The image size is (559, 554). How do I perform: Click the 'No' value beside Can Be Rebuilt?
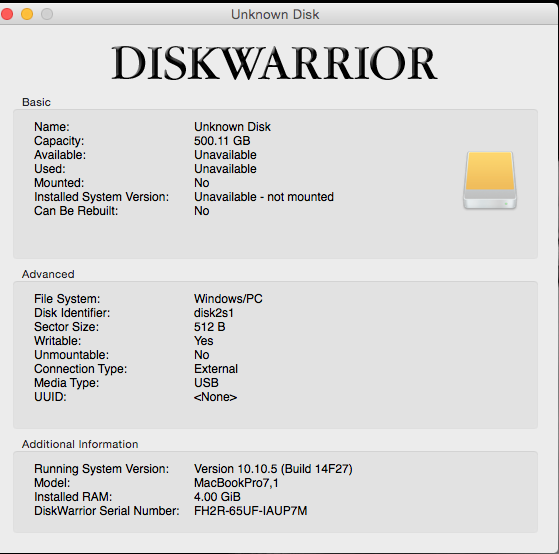coord(201,211)
